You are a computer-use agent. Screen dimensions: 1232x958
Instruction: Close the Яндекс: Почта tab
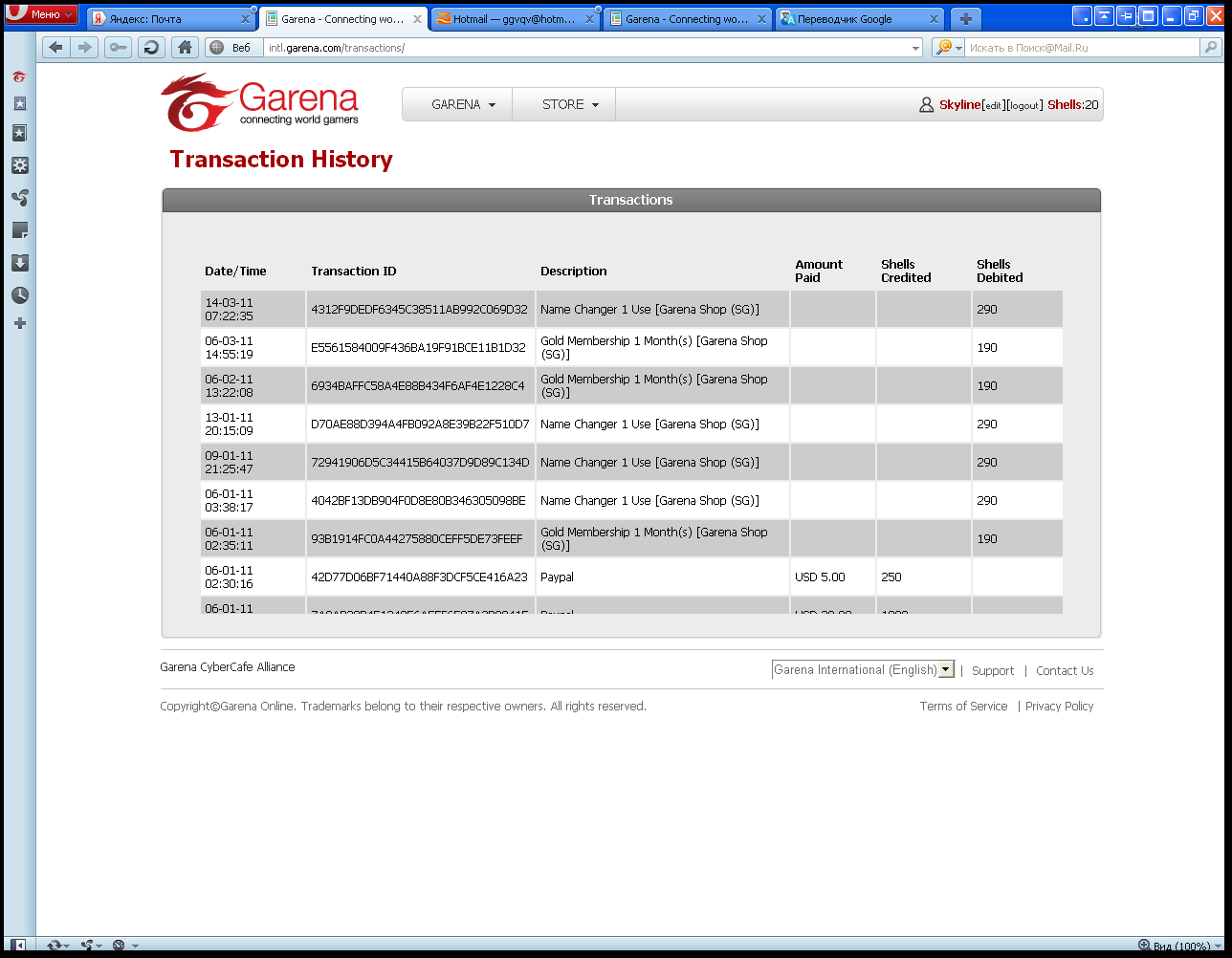coord(245,19)
